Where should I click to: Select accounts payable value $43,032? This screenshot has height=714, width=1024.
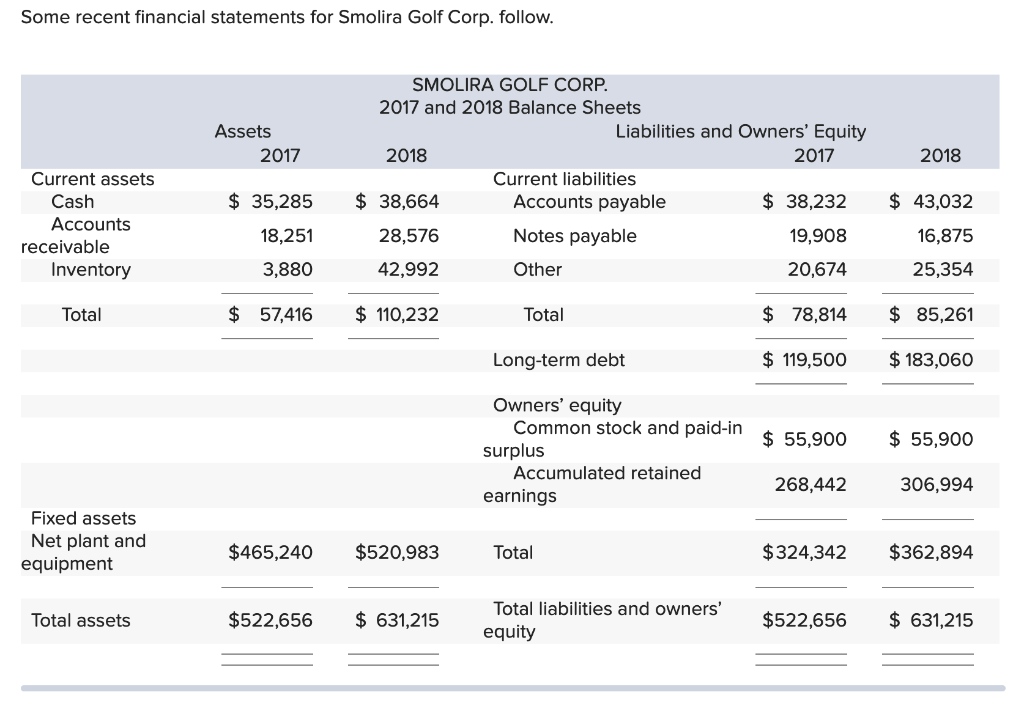931,201
